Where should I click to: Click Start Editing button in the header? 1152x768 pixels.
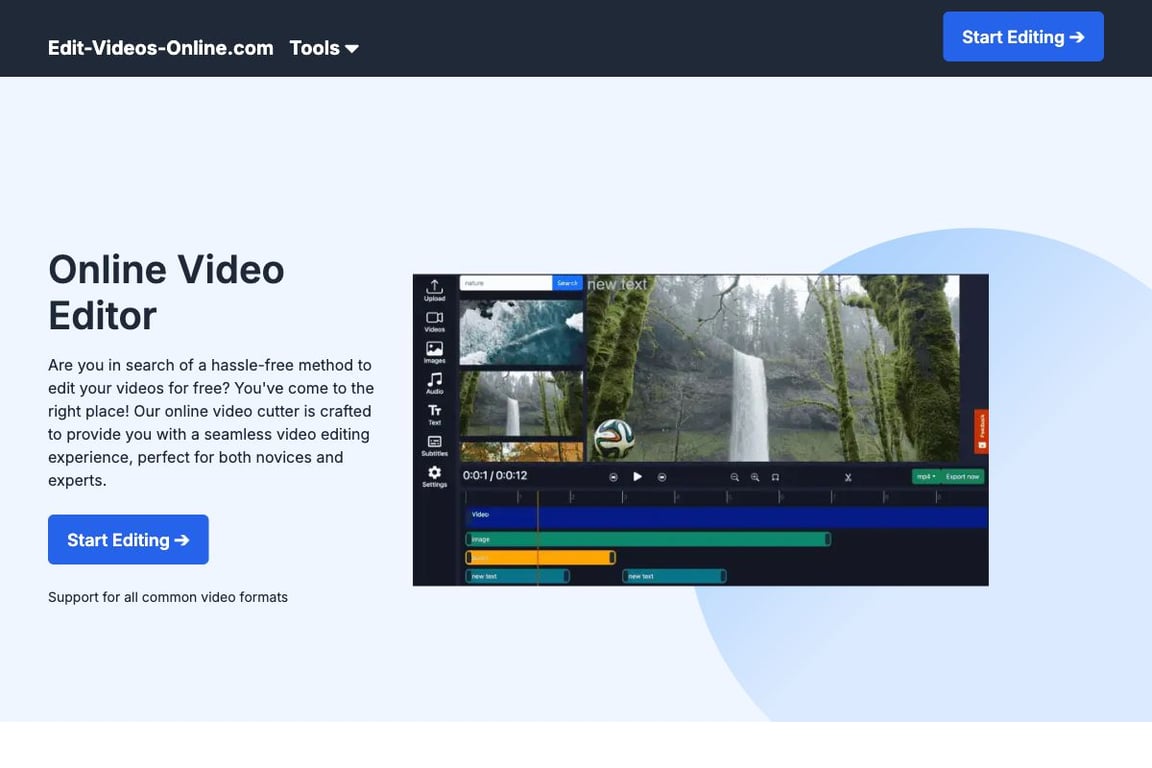point(1023,37)
